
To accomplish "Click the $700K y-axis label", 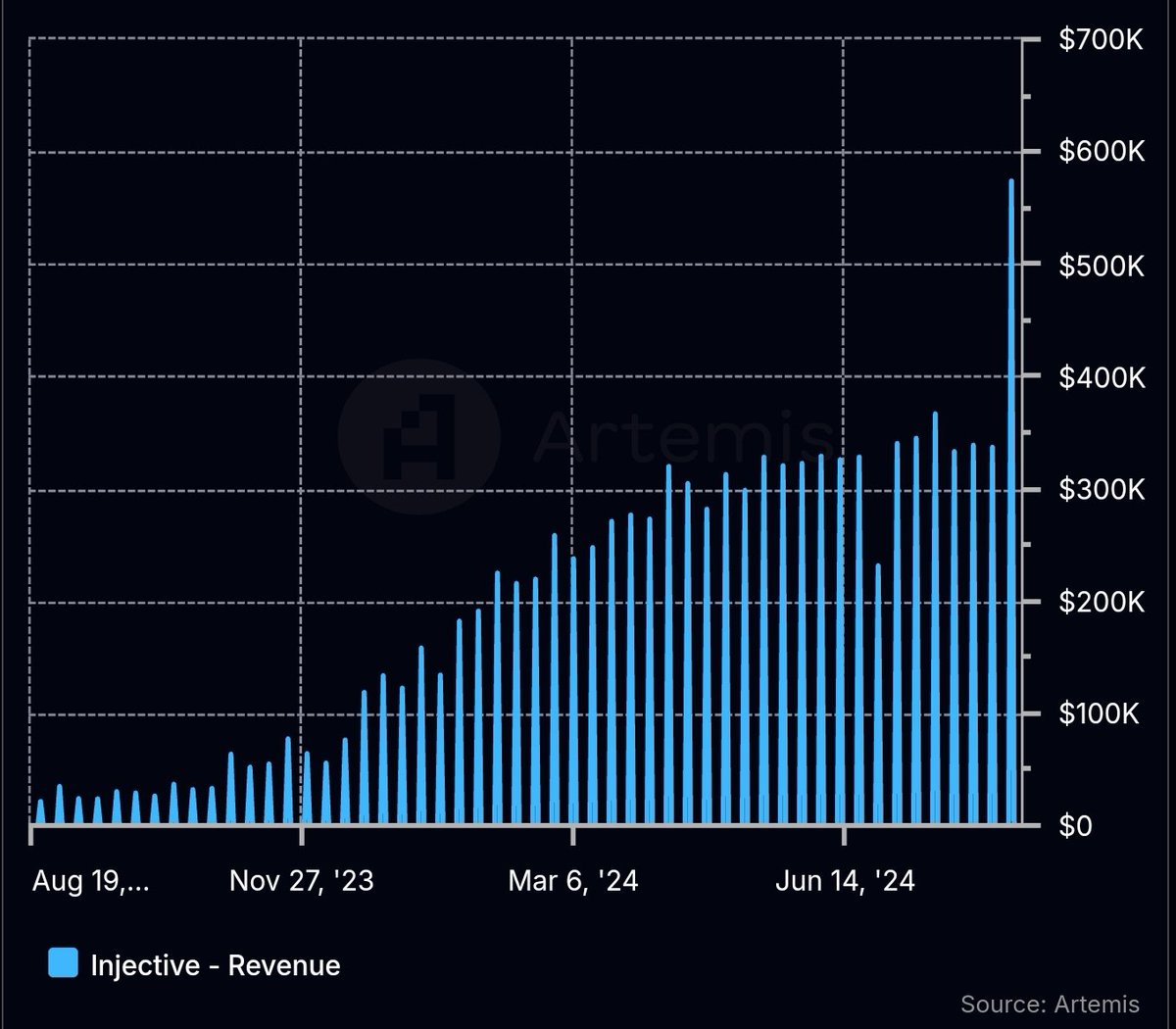I will pos(1101,40).
